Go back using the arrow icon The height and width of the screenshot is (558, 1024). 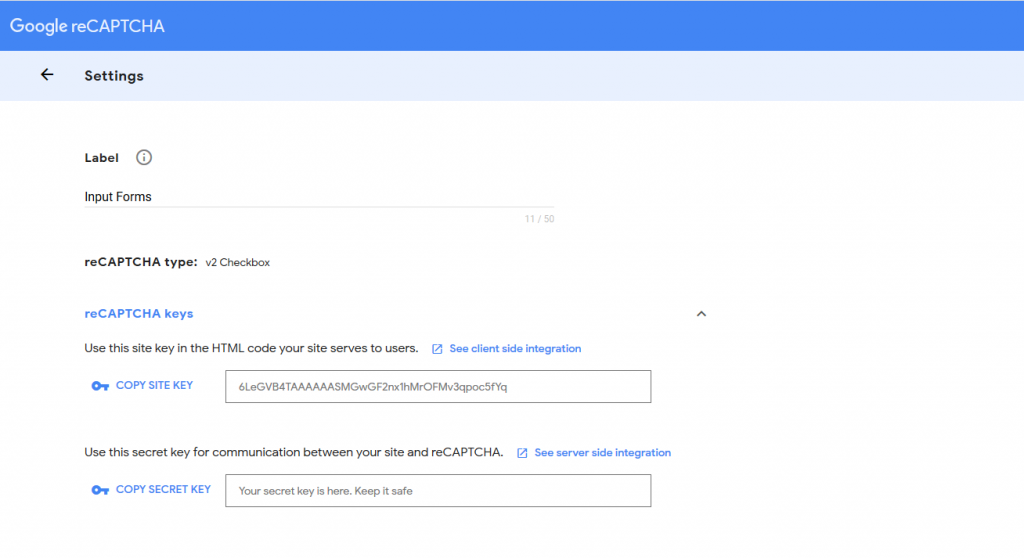click(x=47, y=75)
